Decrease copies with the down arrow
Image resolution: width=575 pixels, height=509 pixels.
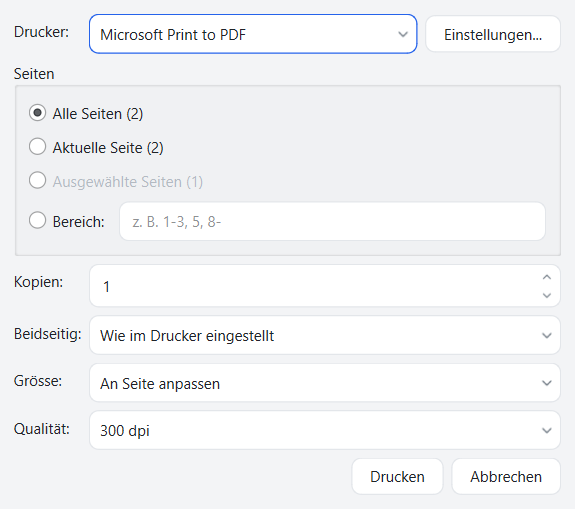click(547, 295)
